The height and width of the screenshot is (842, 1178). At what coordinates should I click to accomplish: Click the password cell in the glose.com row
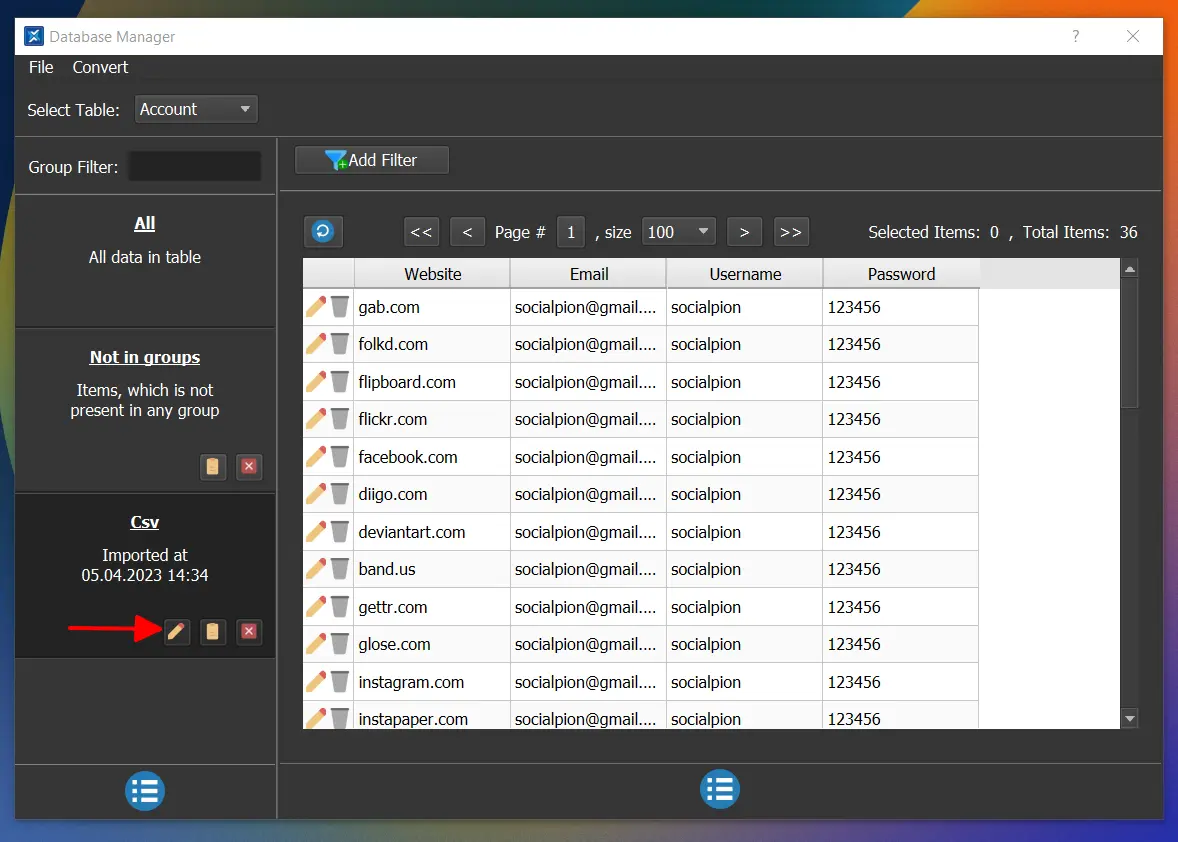[x=901, y=644]
